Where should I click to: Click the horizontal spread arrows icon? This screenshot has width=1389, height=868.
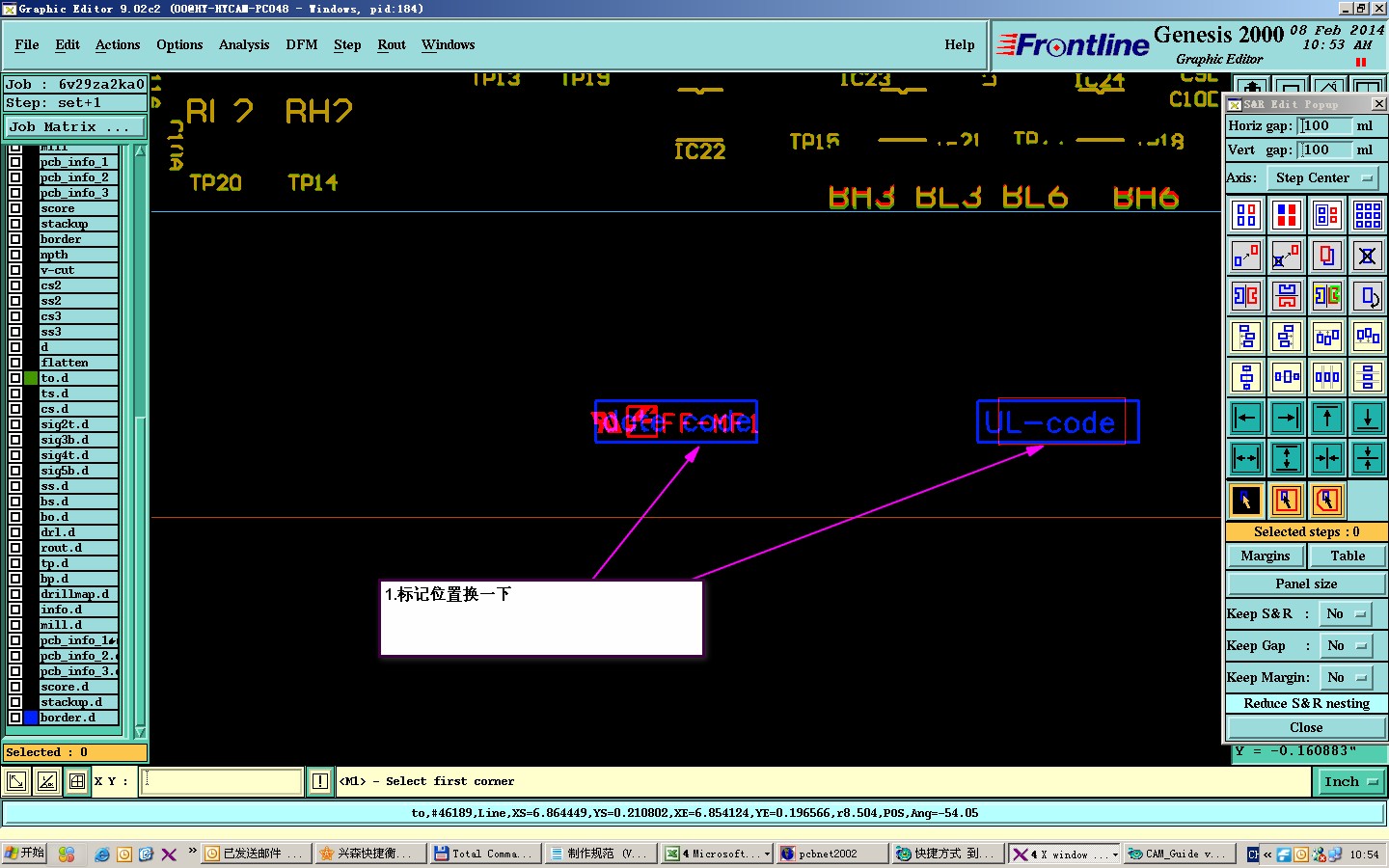pos(1246,458)
